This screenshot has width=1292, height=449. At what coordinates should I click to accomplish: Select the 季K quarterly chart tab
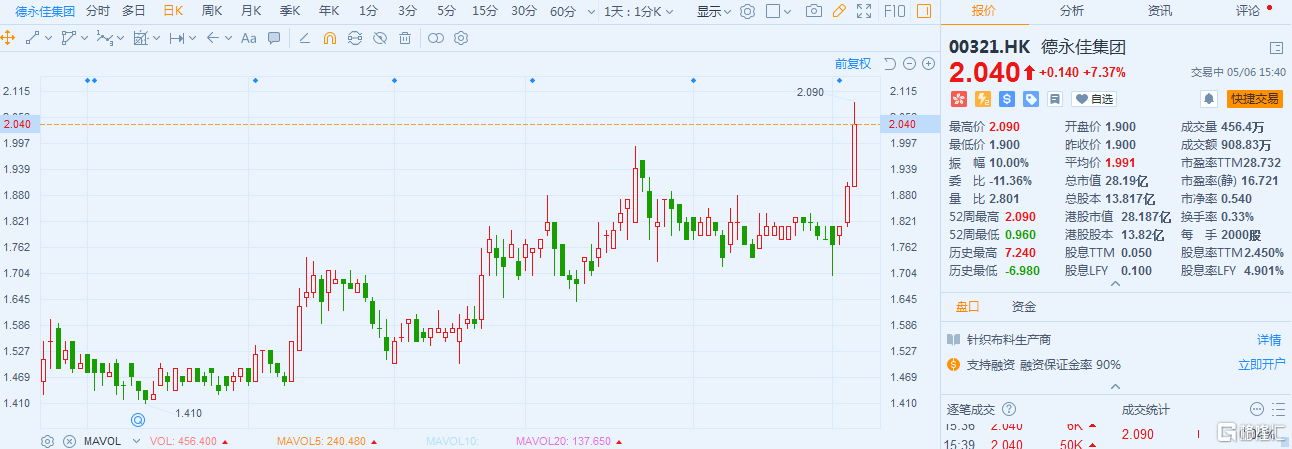tap(290, 12)
